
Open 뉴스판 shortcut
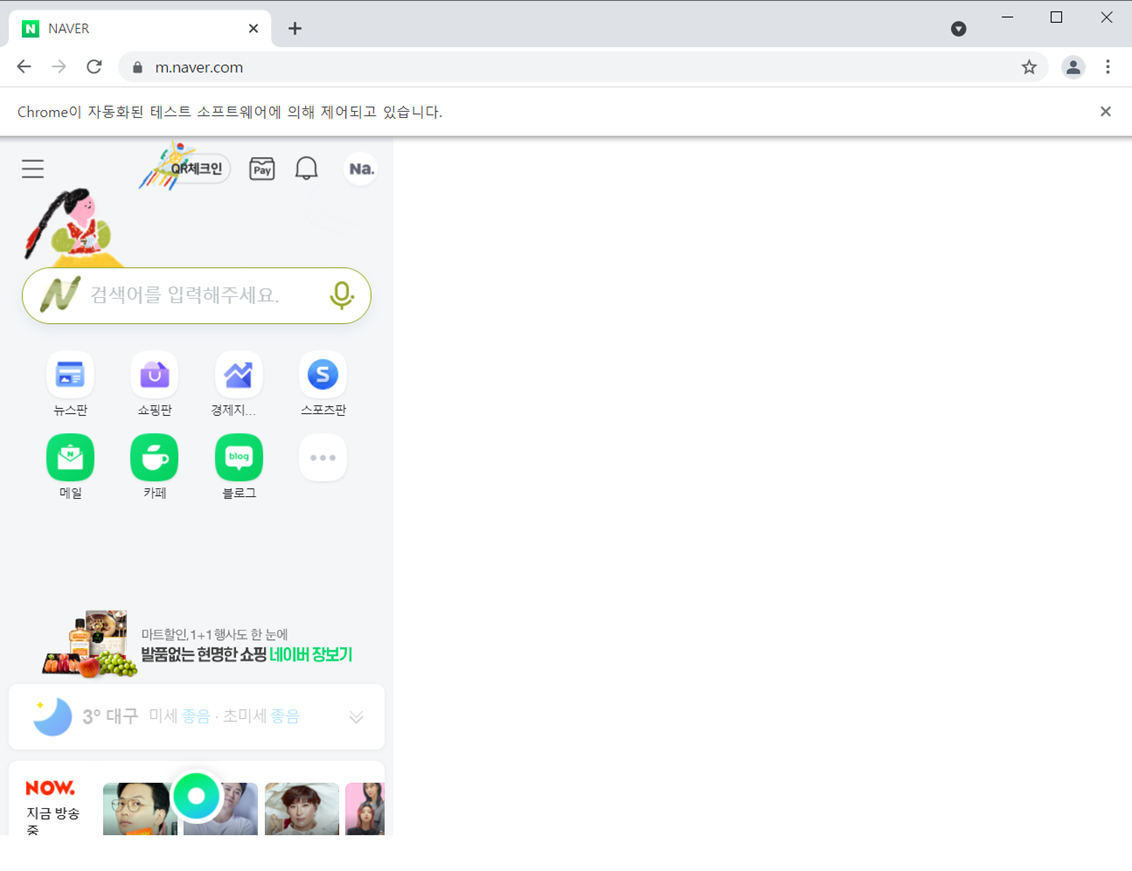click(x=70, y=384)
